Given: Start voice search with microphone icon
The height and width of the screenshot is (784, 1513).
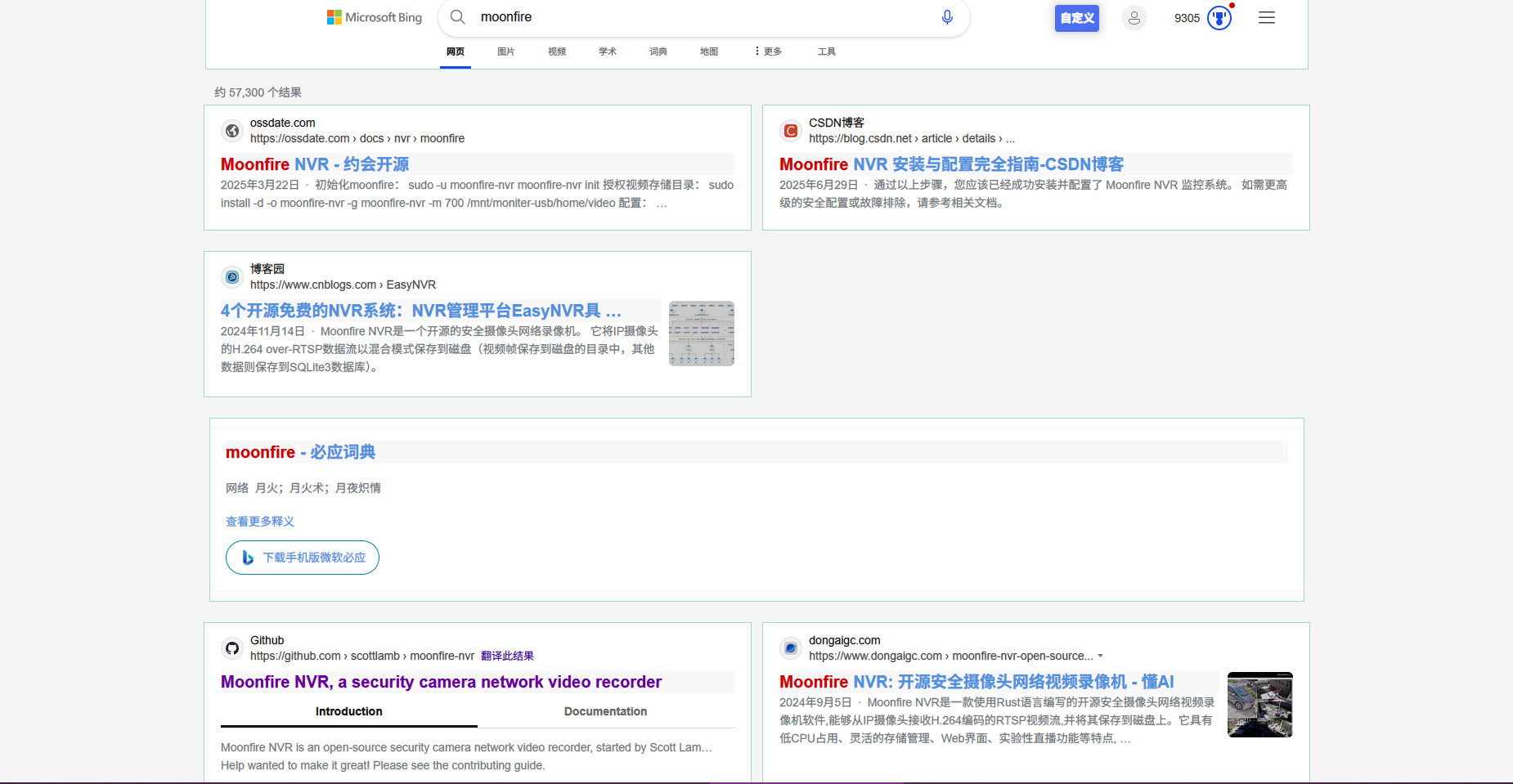Looking at the screenshot, I should [947, 17].
